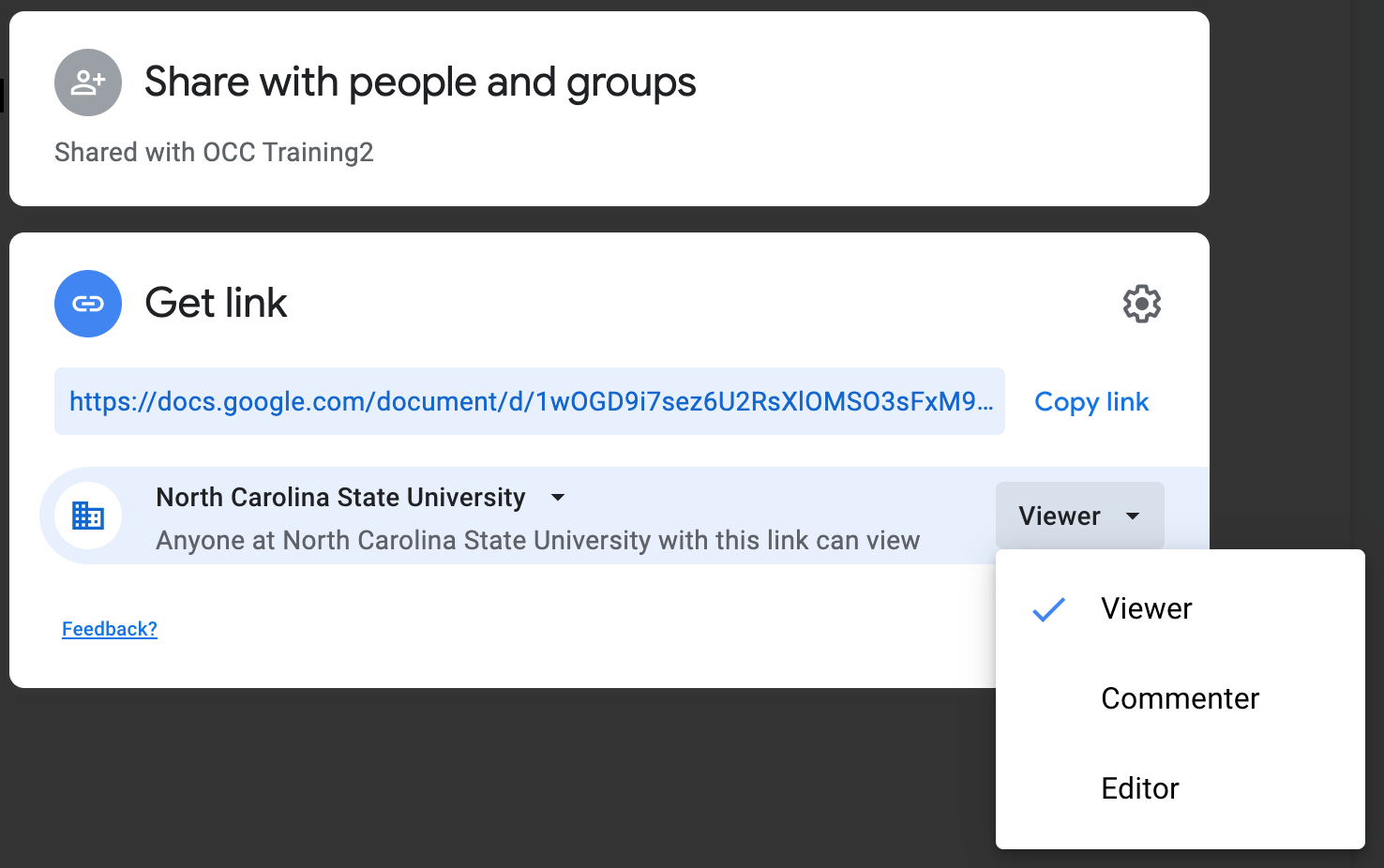
Task: Open link sharing settings gear
Action: (x=1141, y=305)
